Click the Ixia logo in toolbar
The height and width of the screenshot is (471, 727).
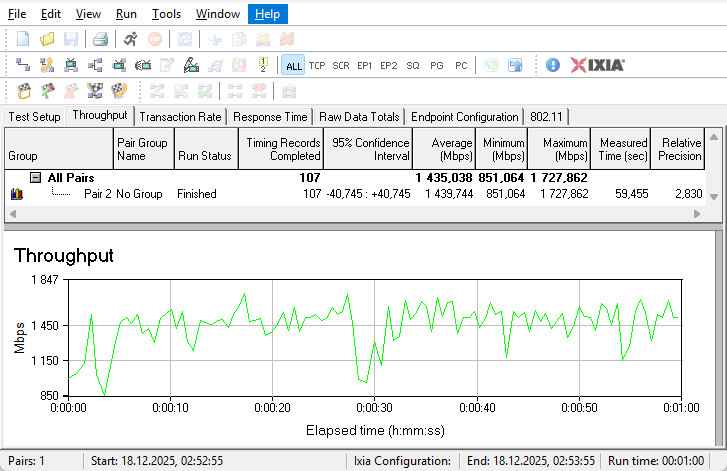[x=598, y=65]
